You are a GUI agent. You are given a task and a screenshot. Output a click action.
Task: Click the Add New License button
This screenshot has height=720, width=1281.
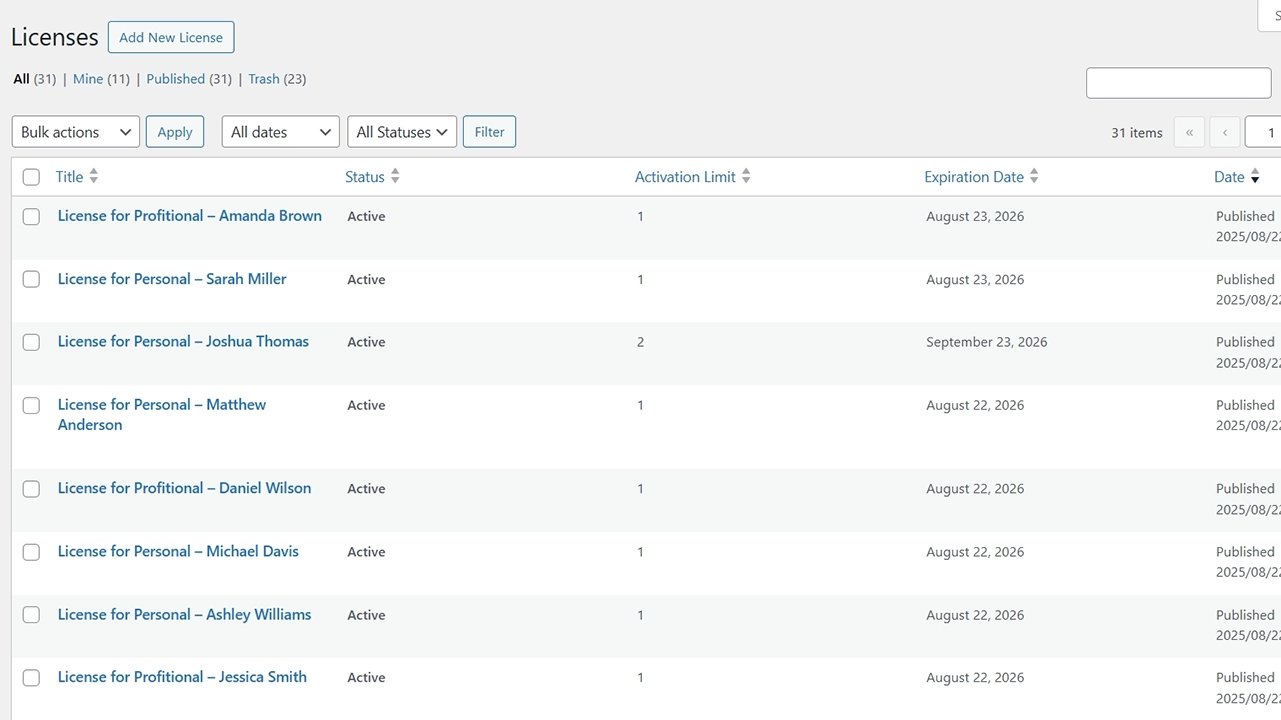click(171, 38)
